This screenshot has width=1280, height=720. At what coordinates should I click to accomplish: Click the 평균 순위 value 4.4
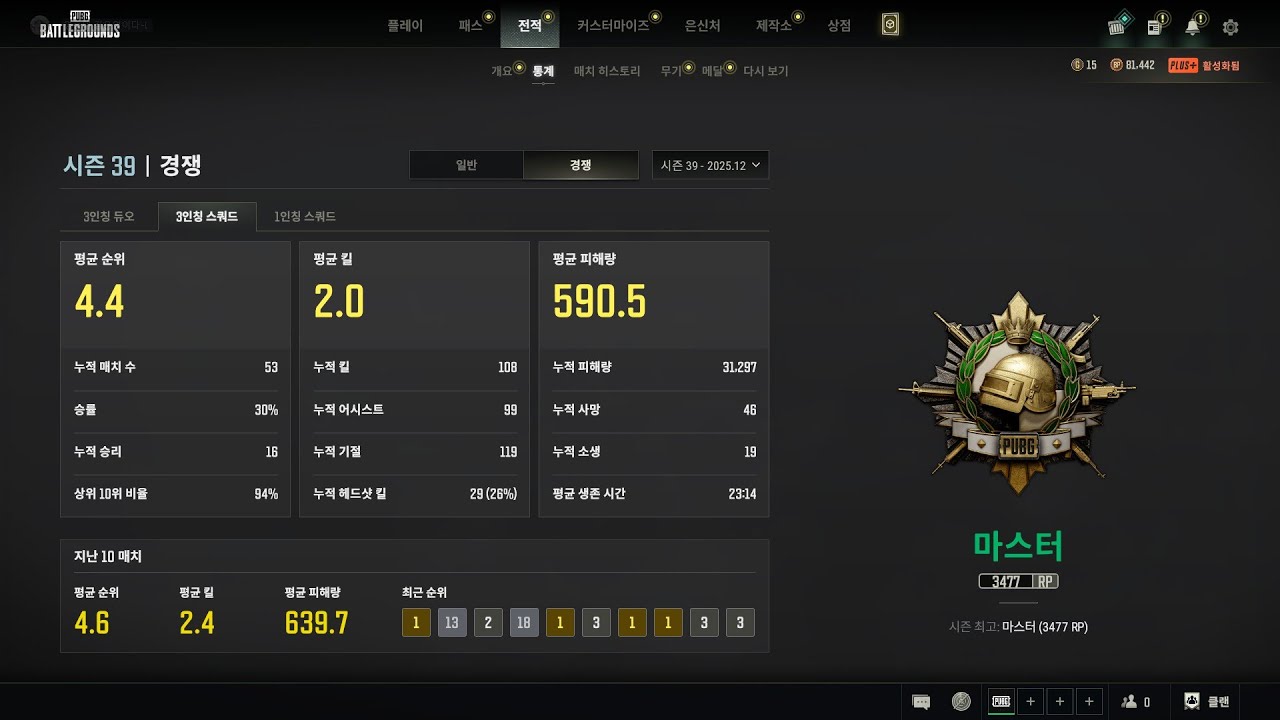(x=99, y=301)
